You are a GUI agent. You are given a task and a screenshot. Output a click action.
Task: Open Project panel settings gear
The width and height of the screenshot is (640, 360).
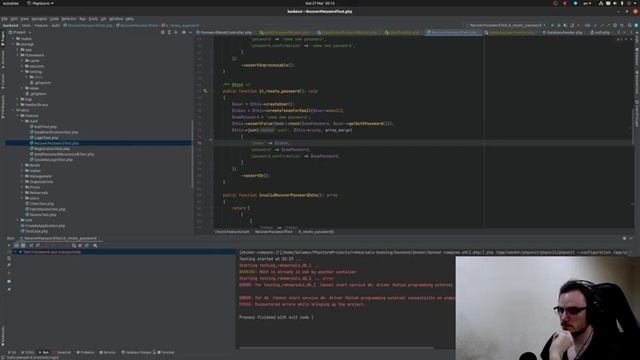click(x=184, y=32)
